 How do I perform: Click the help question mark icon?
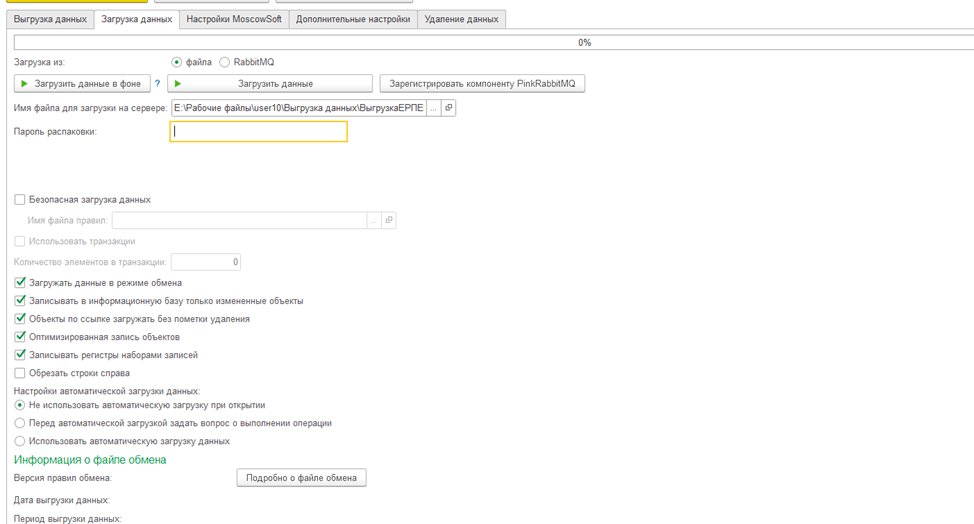coord(157,84)
